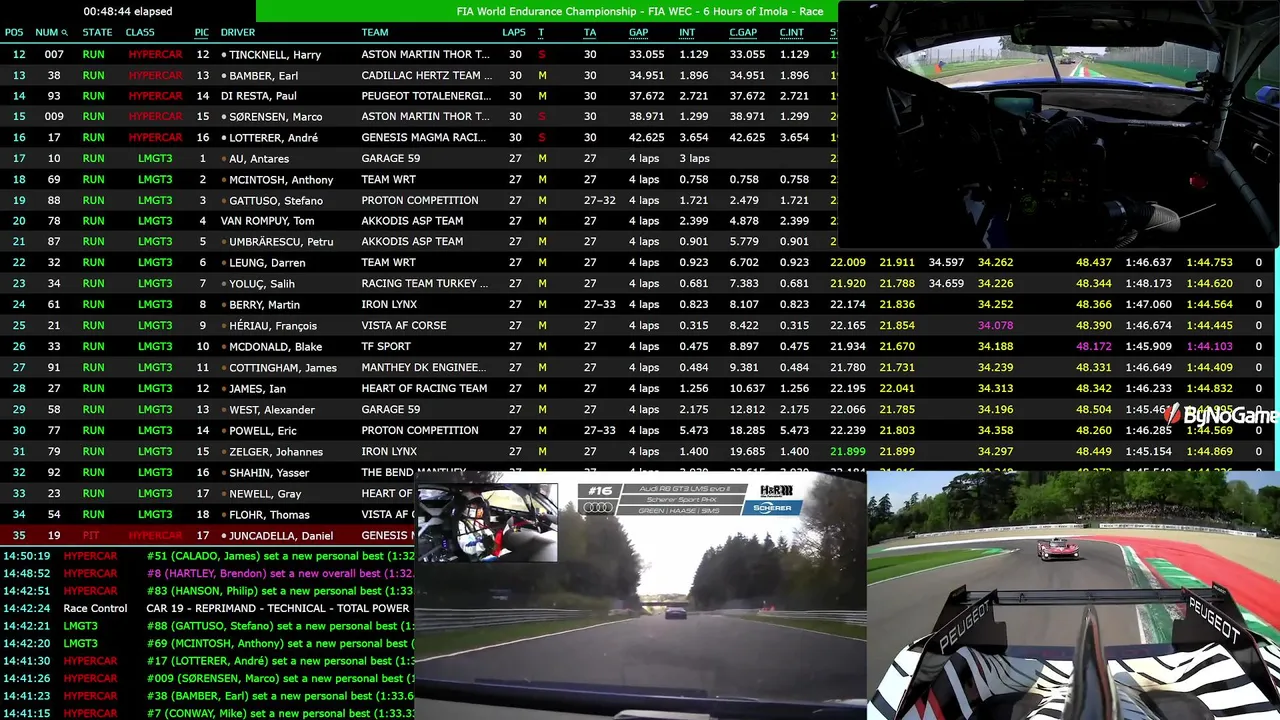This screenshot has width=1280, height=720.
Task: Click the PIT state on row 35
Action: coord(93,535)
